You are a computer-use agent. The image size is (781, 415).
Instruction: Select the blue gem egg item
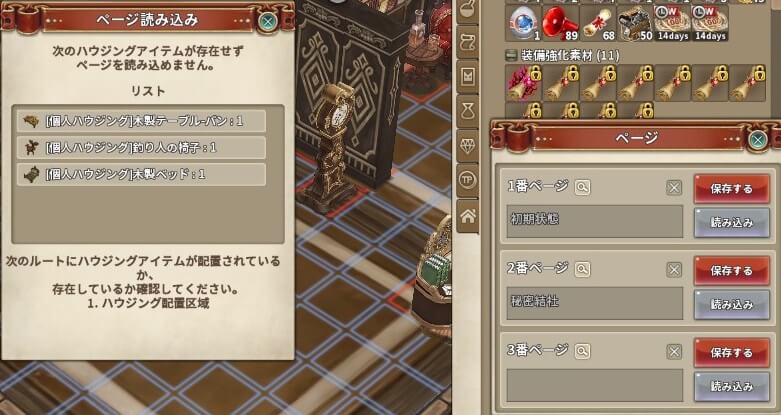[x=523, y=23]
